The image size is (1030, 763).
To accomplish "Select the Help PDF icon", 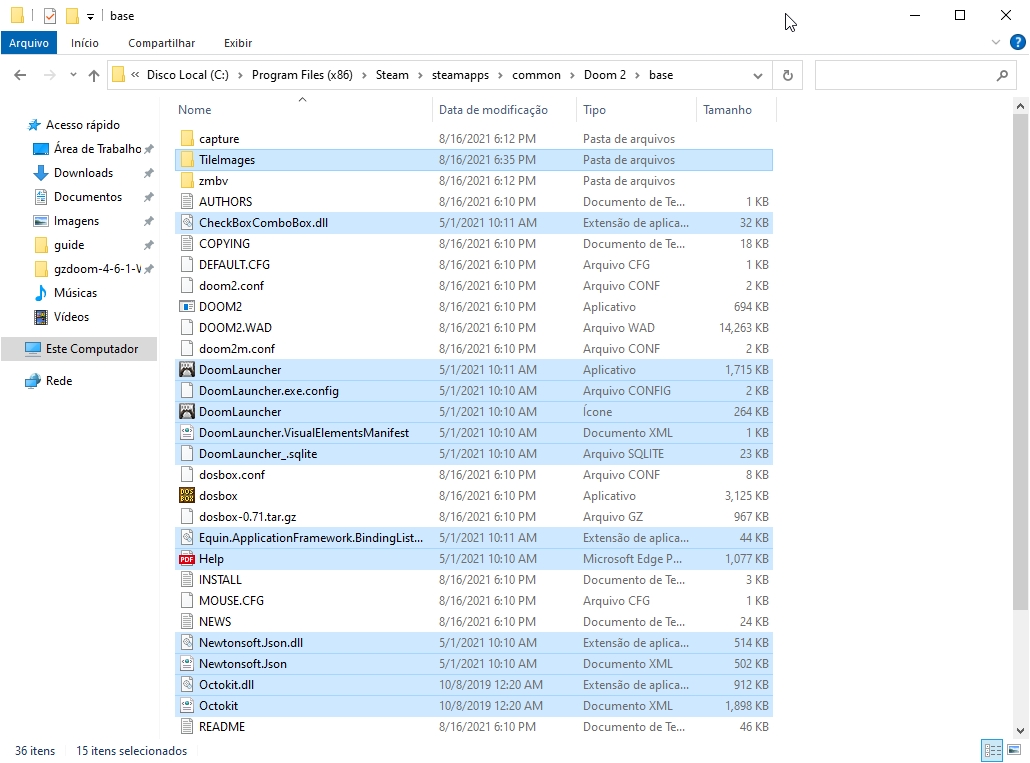I will coord(187,559).
